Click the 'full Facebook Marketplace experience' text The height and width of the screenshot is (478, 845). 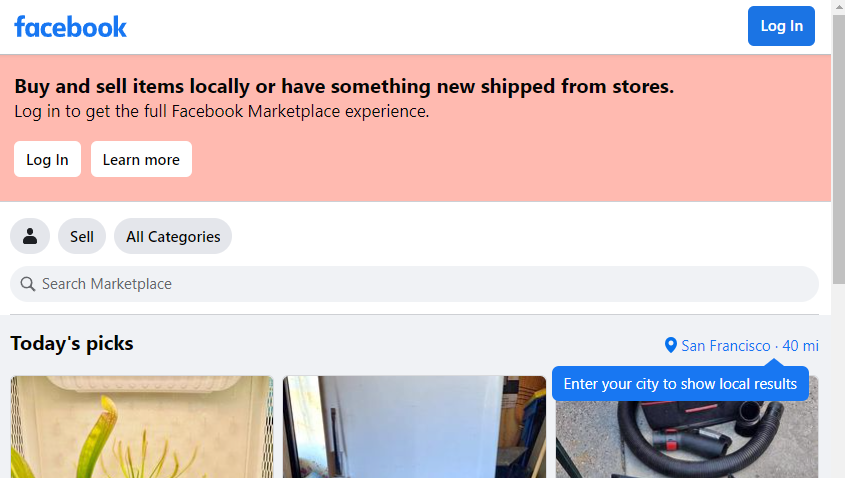300,112
